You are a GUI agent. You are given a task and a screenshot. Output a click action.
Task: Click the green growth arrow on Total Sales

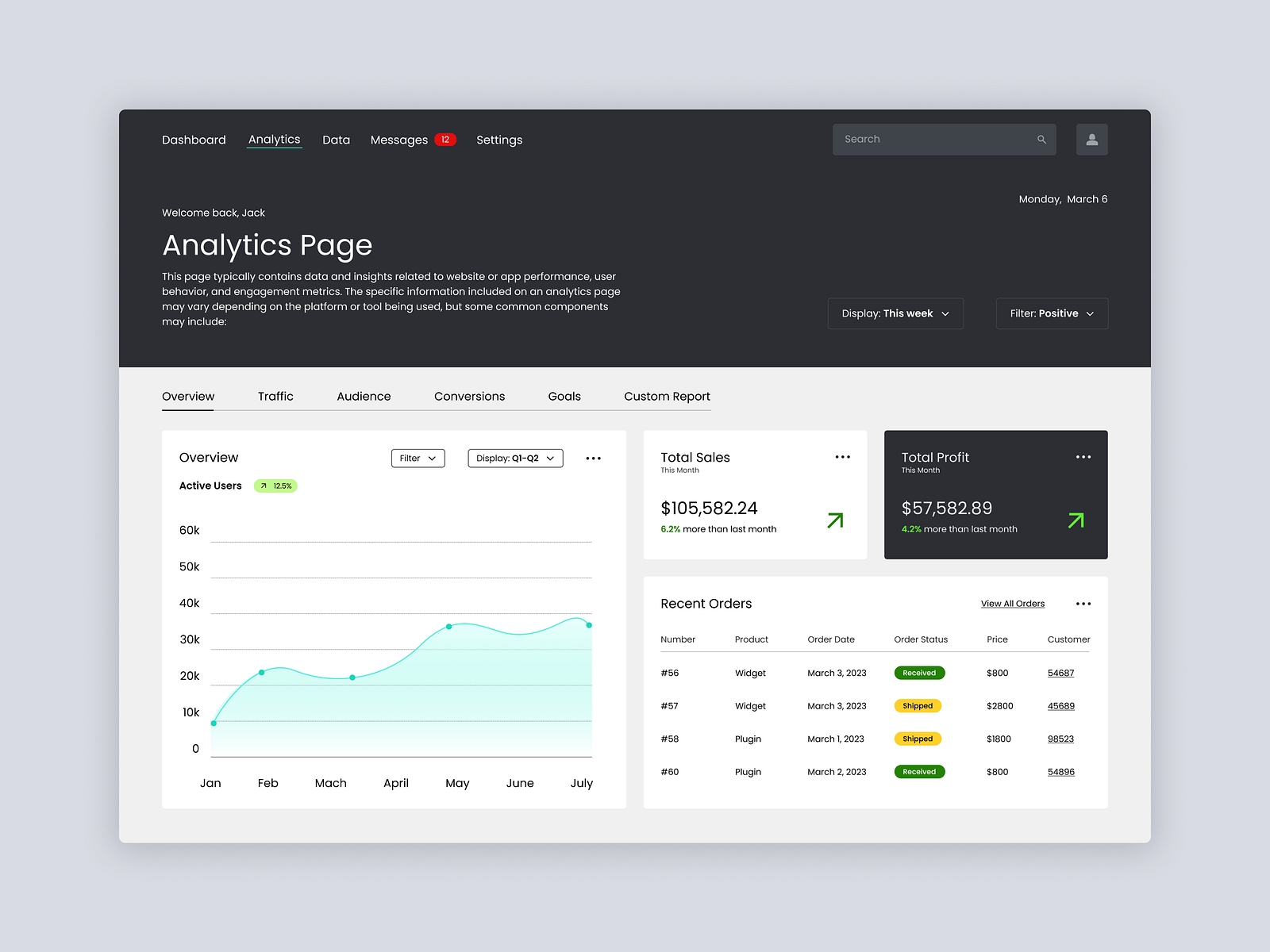point(834,520)
